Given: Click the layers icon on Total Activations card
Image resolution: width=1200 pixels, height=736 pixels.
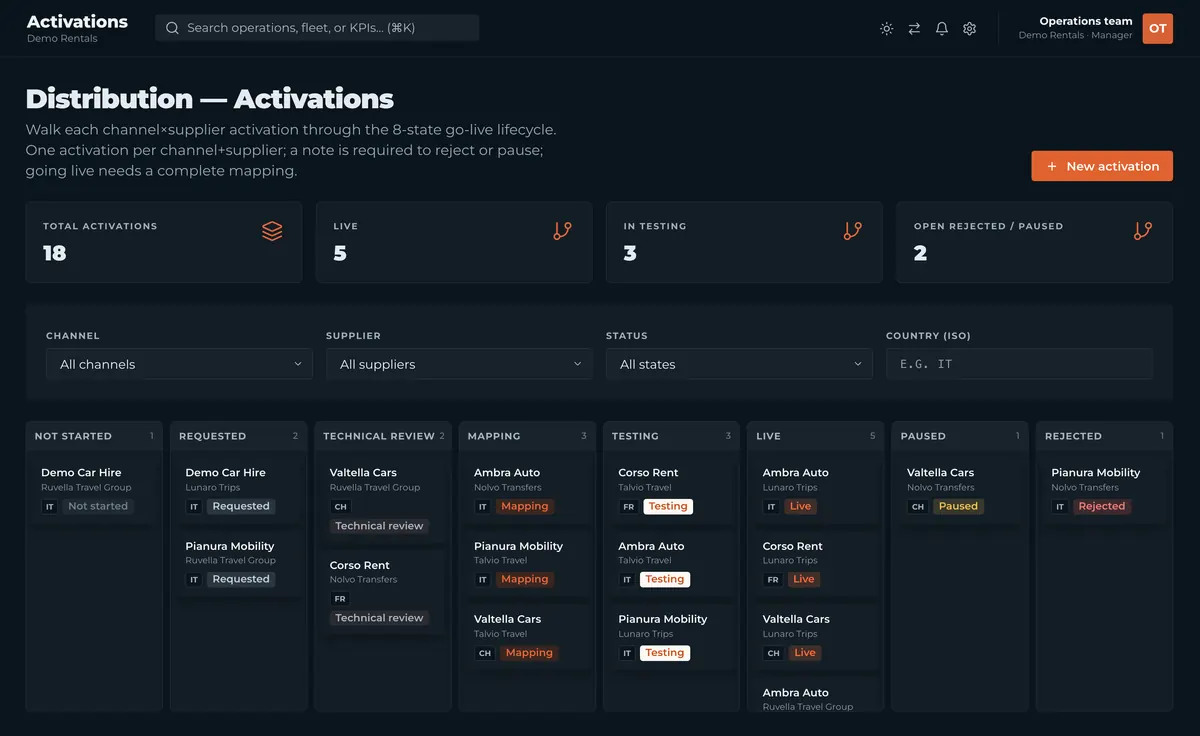Looking at the screenshot, I should [272, 231].
